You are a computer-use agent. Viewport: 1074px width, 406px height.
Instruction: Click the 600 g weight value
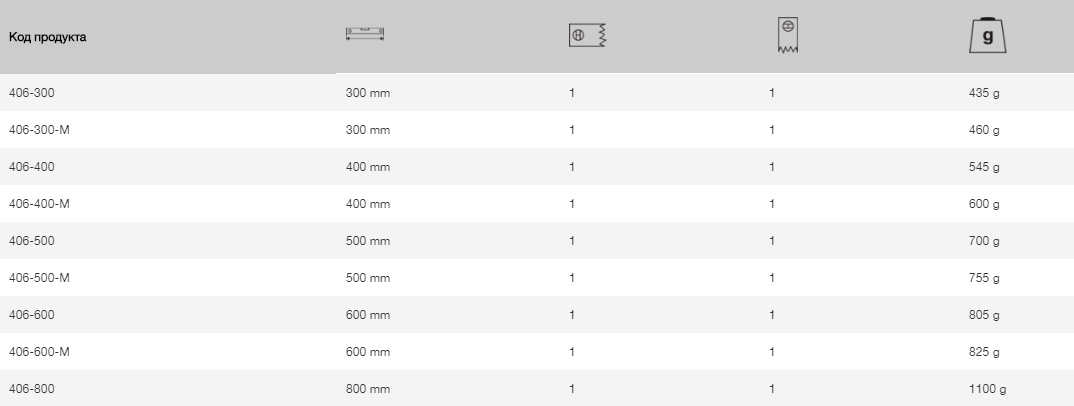984,204
